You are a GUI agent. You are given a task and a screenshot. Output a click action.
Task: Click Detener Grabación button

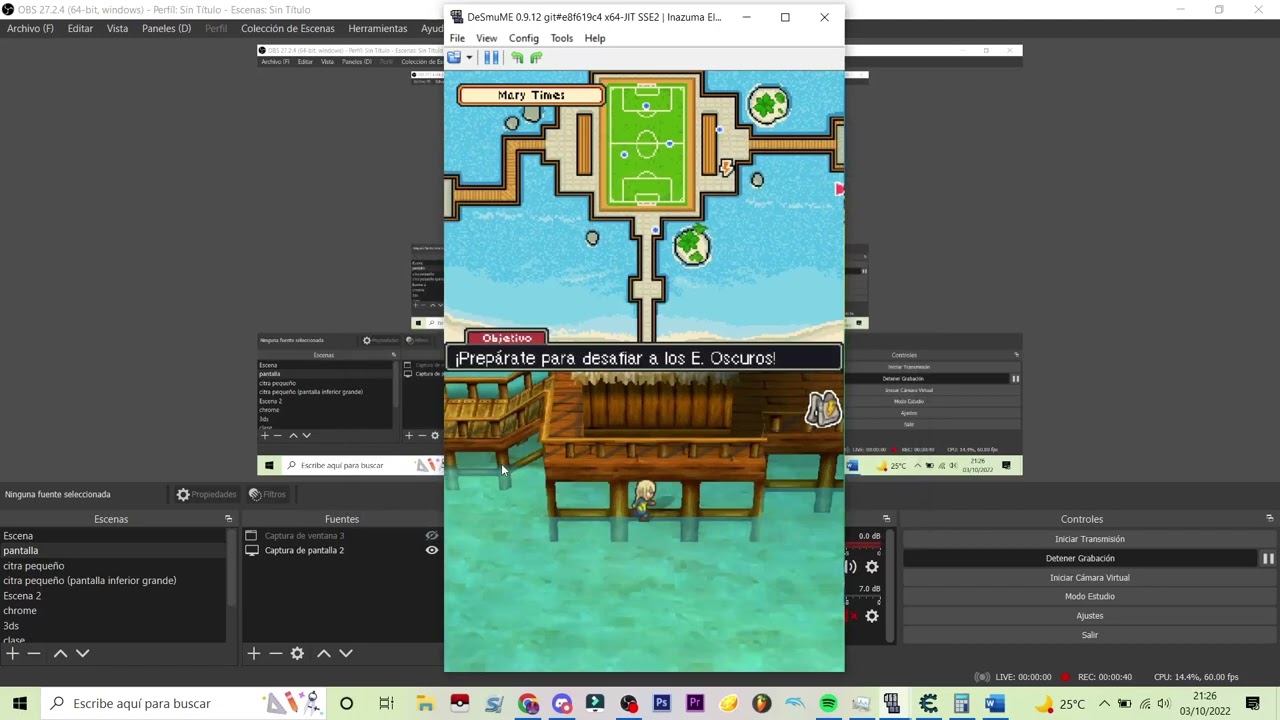pyautogui.click(x=1080, y=559)
